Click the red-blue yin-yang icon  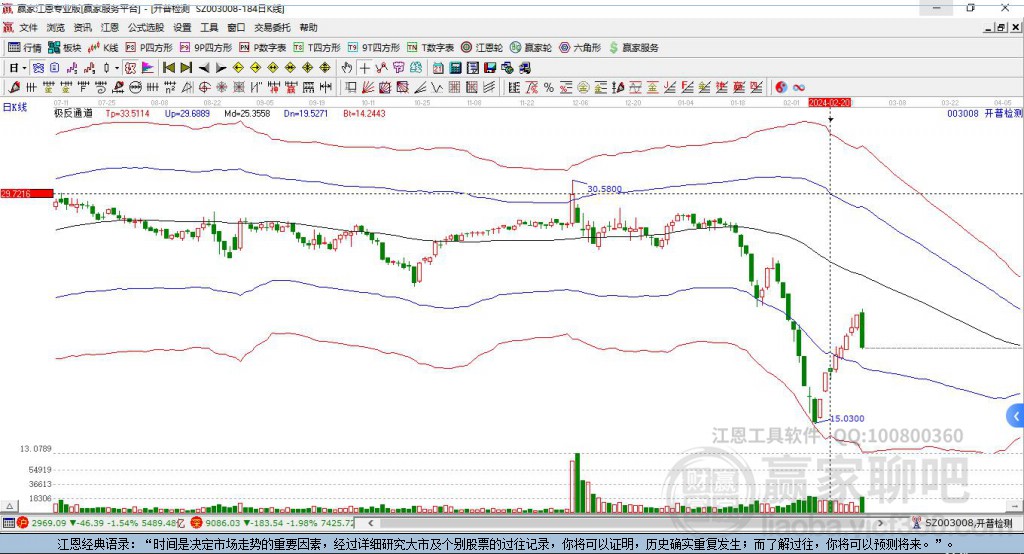pyautogui.click(x=781, y=87)
